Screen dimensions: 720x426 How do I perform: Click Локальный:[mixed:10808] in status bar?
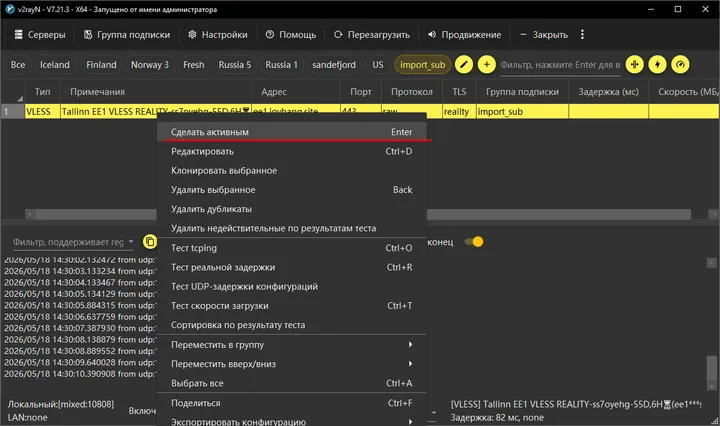(61, 404)
